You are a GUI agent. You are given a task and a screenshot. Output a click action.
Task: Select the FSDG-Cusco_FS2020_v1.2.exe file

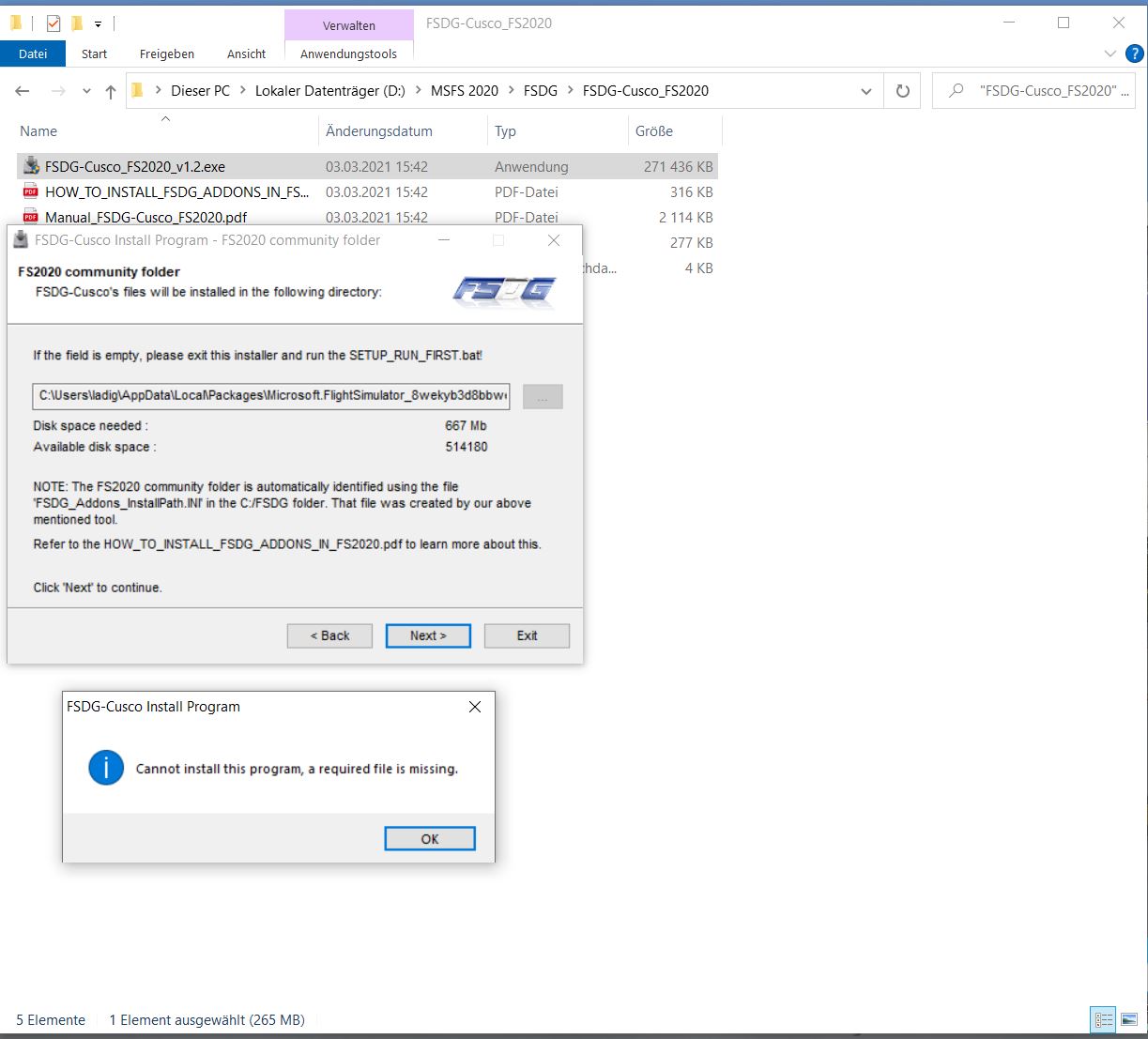pos(135,167)
